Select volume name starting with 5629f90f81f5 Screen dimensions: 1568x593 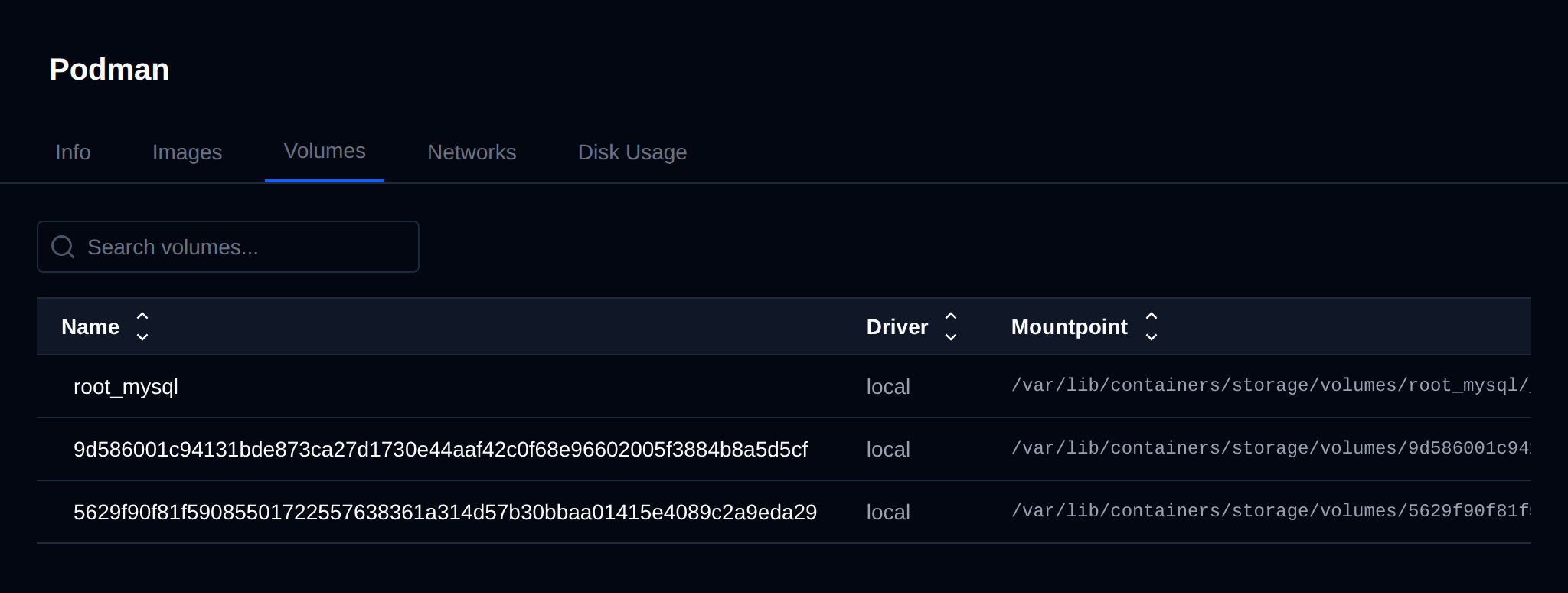[x=445, y=513]
